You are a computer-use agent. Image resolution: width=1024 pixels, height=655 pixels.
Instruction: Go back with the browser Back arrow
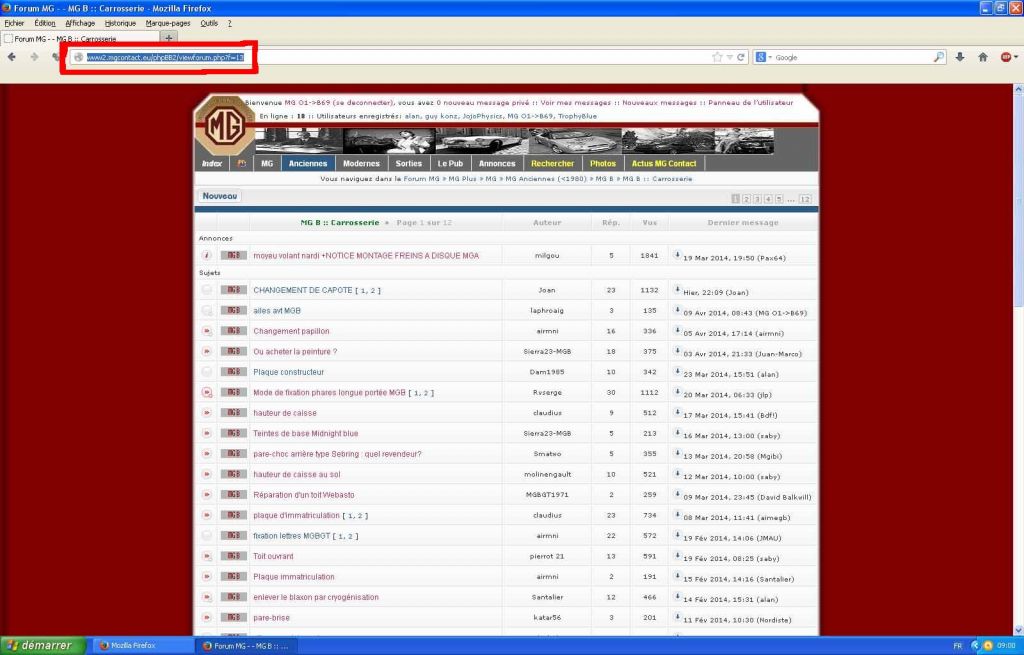[12, 57]
